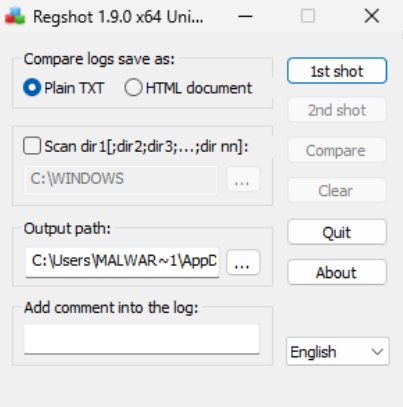Click the disabled maximize box icon
This screenshot has width=403, height=407.
click(x=308, y=16)
